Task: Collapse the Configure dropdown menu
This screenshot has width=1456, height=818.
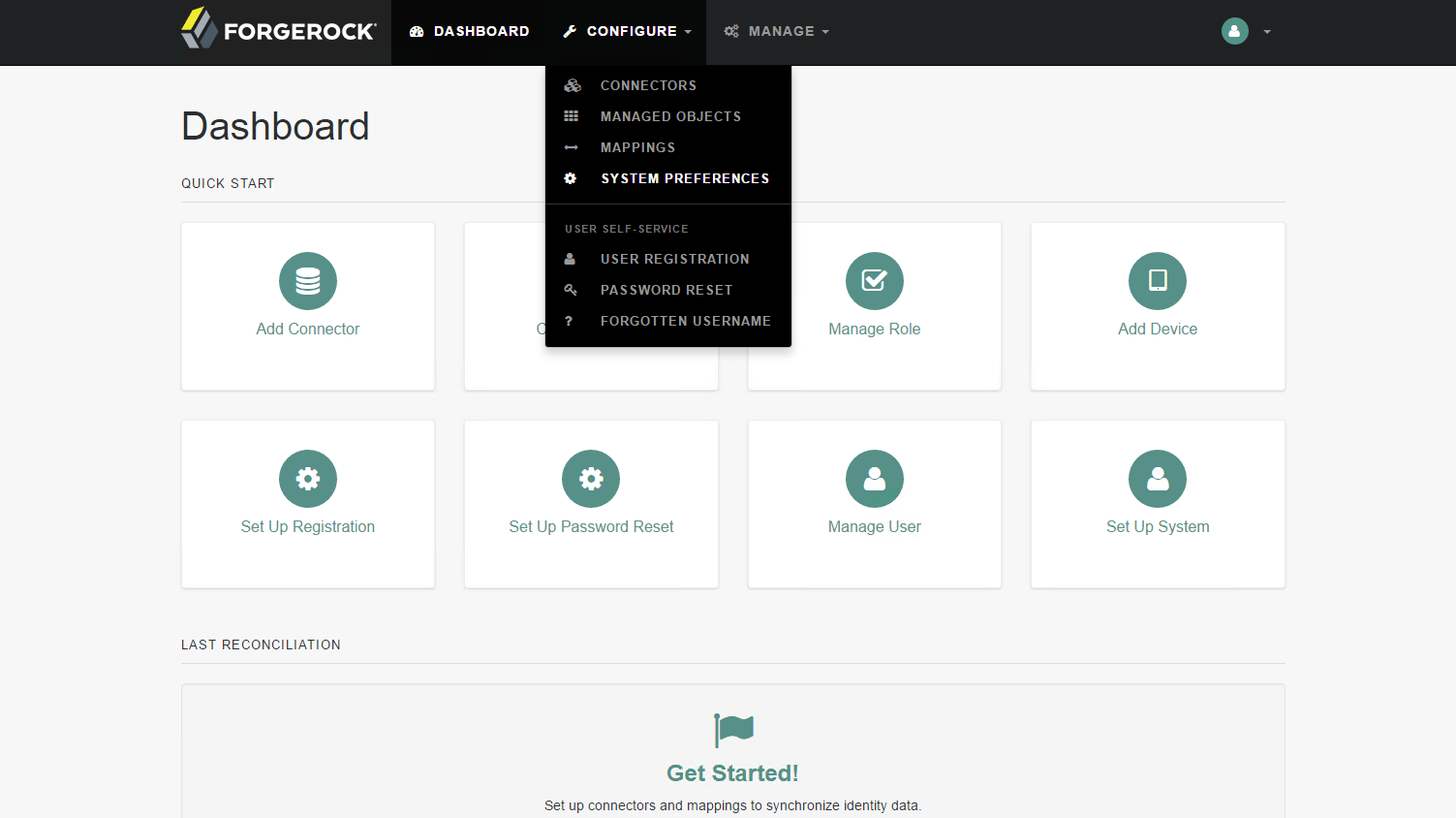Action: [x=627, y=32]
